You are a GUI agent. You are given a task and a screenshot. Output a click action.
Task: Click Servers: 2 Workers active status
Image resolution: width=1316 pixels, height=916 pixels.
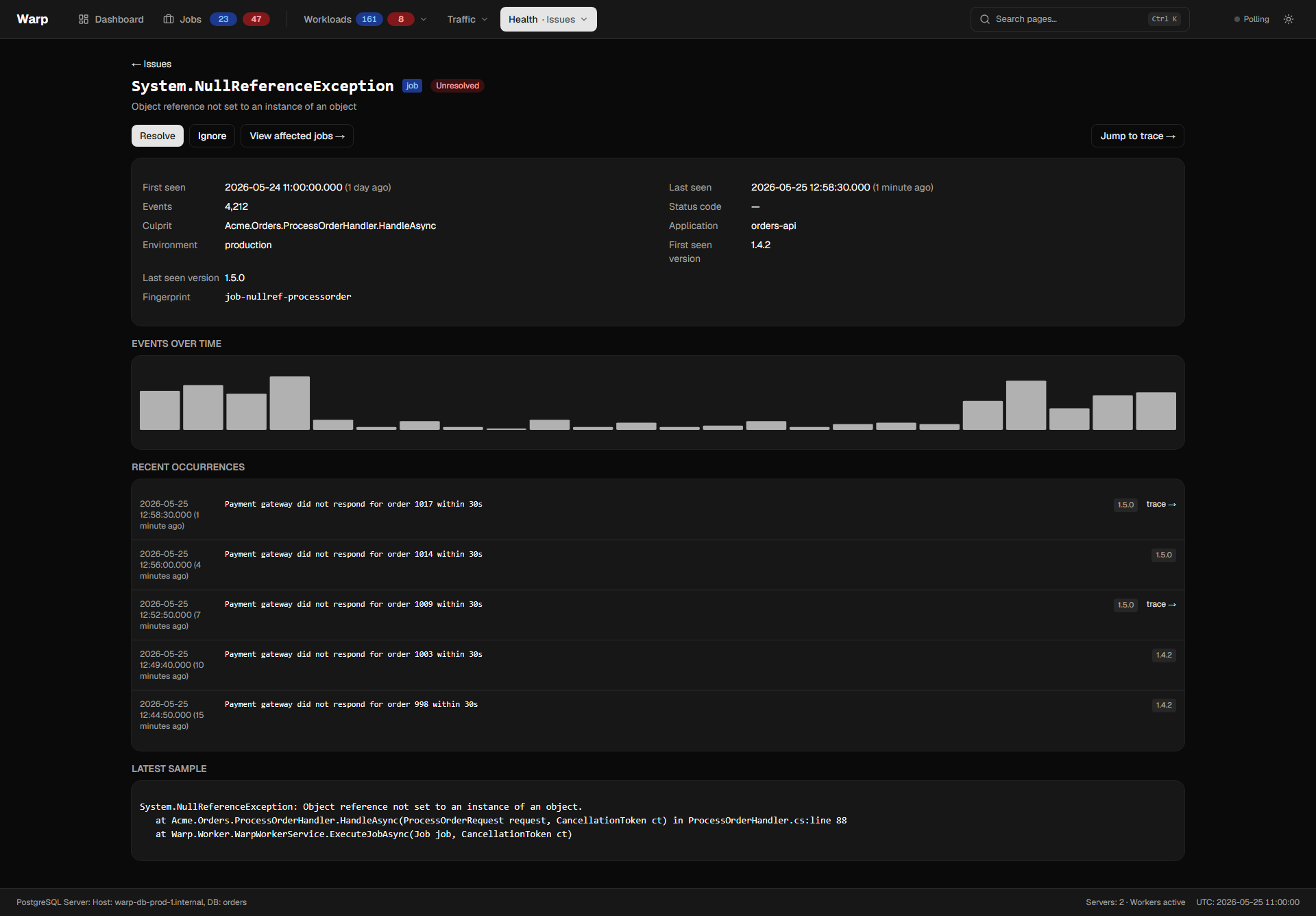(1135, 902)
